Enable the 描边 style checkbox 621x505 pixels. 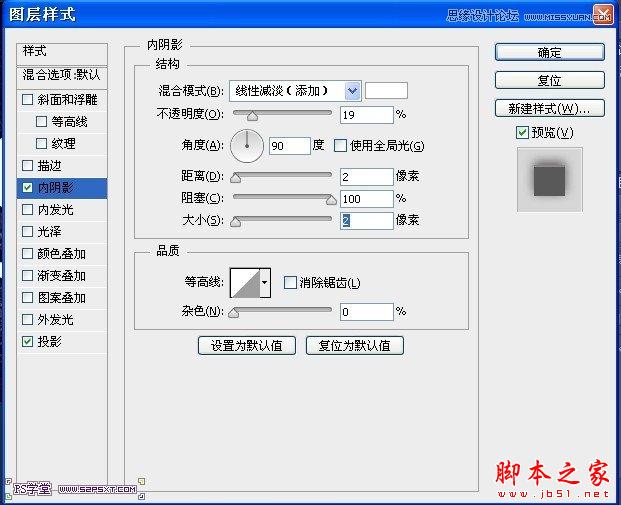[x=27, y=165]
